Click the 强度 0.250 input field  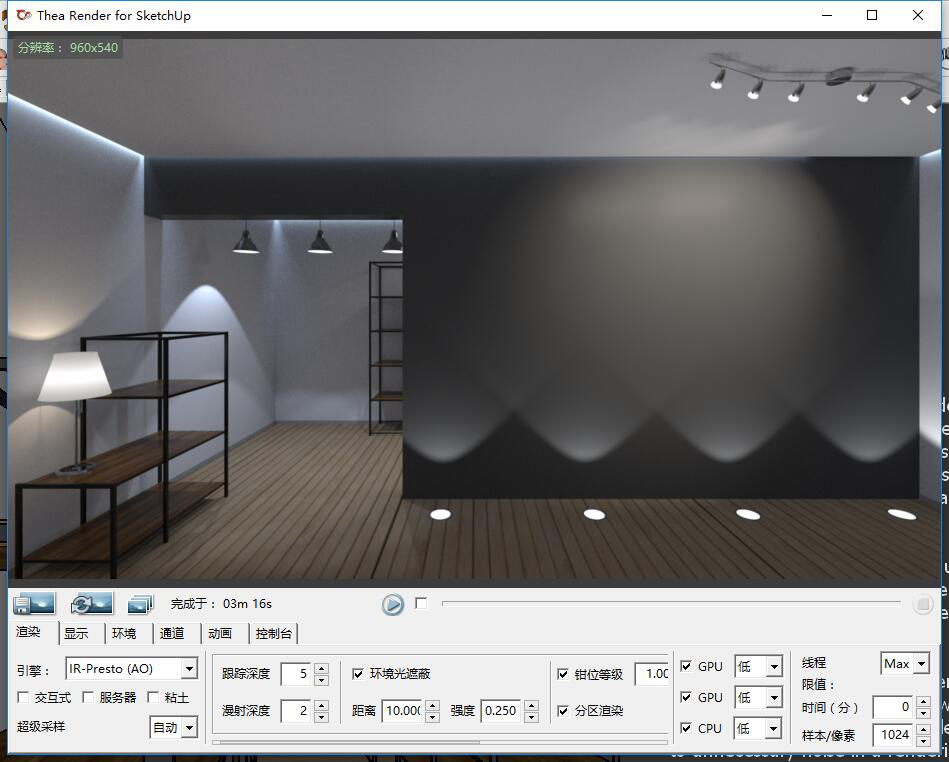[502, 711]
